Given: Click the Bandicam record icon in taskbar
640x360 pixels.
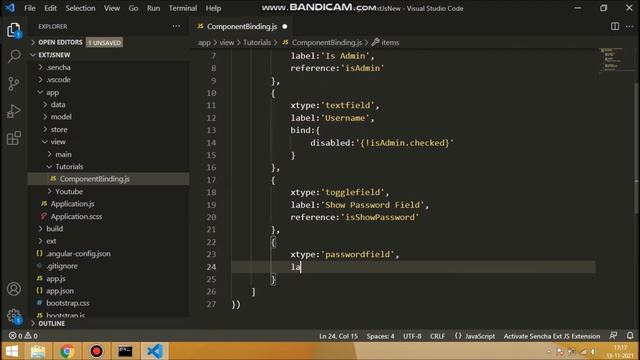Looking at the screenshot, I should (x=96, y=351).
